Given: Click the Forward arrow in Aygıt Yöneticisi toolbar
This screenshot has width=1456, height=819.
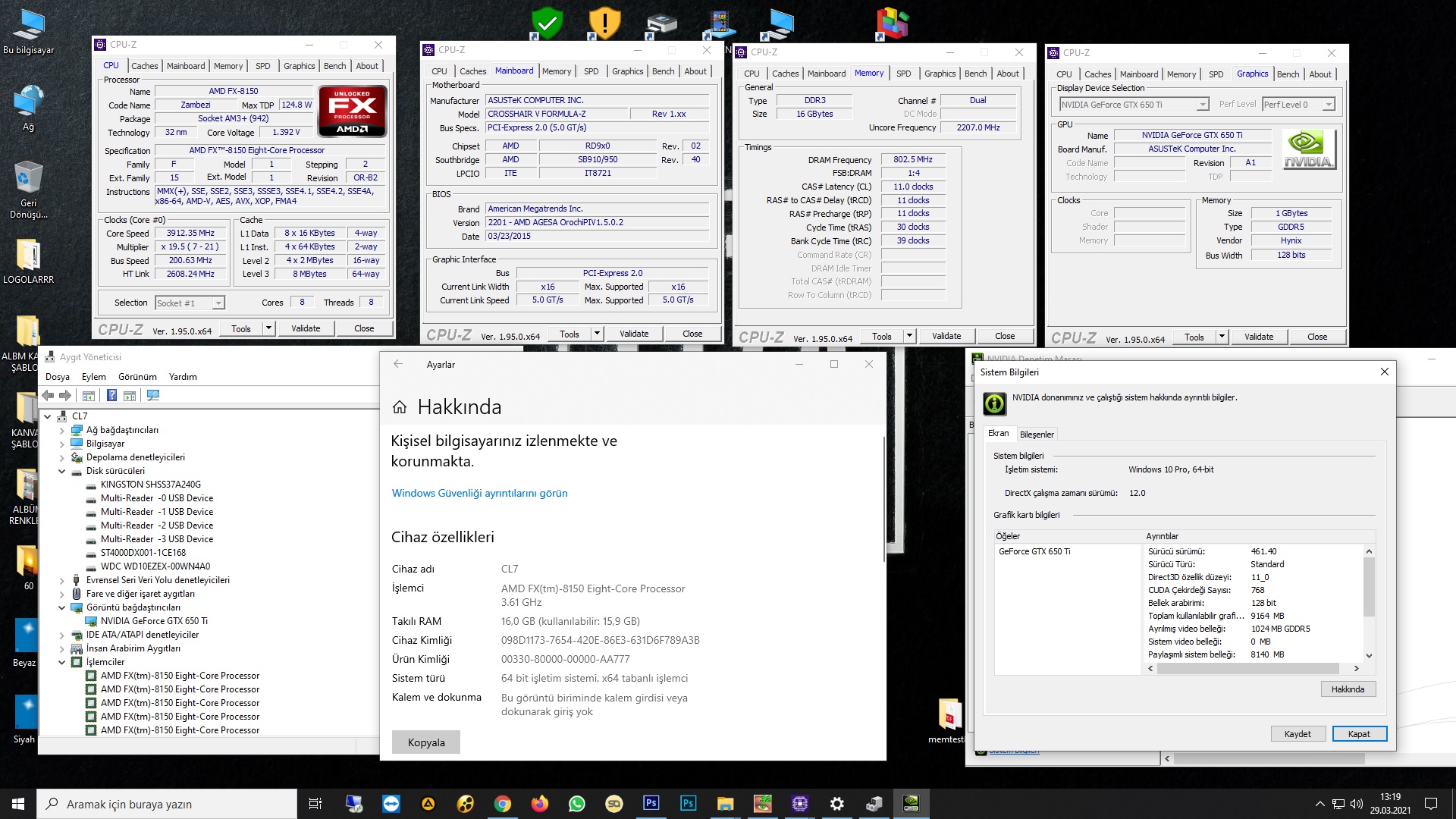Looking at the screenshot, I should (x=65, y=395).
